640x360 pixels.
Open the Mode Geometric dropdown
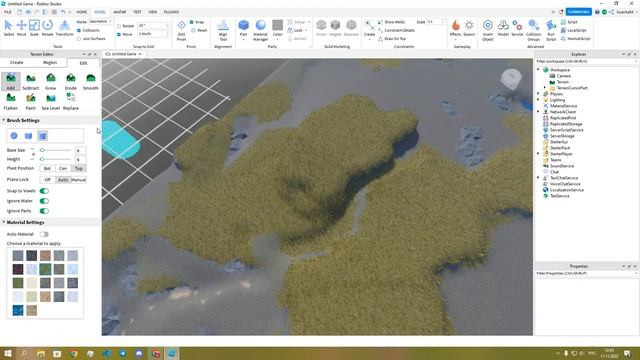click(x=100, y=21)
